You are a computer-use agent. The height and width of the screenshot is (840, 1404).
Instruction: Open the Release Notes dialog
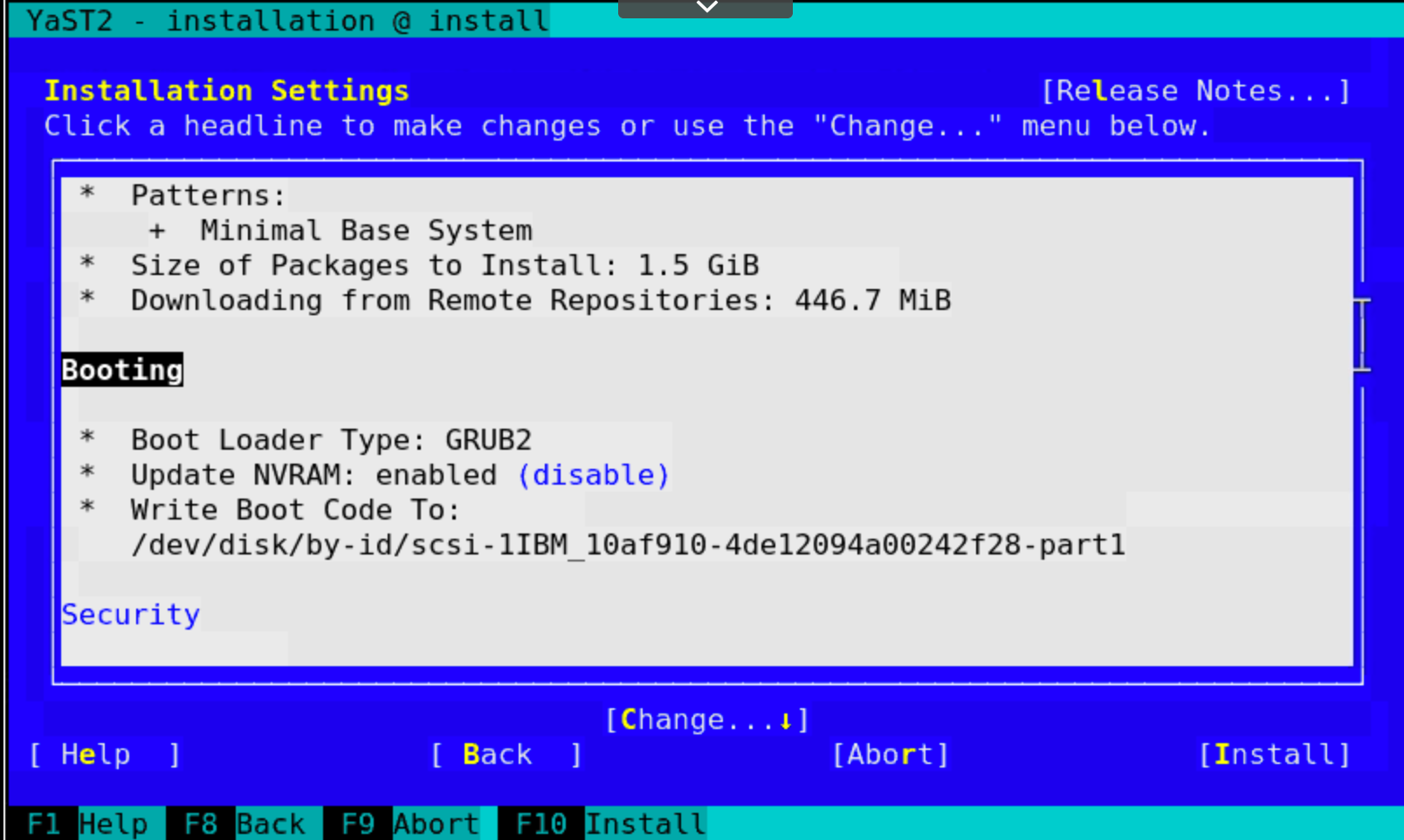pyautogui.click(x=1194, y=90)
